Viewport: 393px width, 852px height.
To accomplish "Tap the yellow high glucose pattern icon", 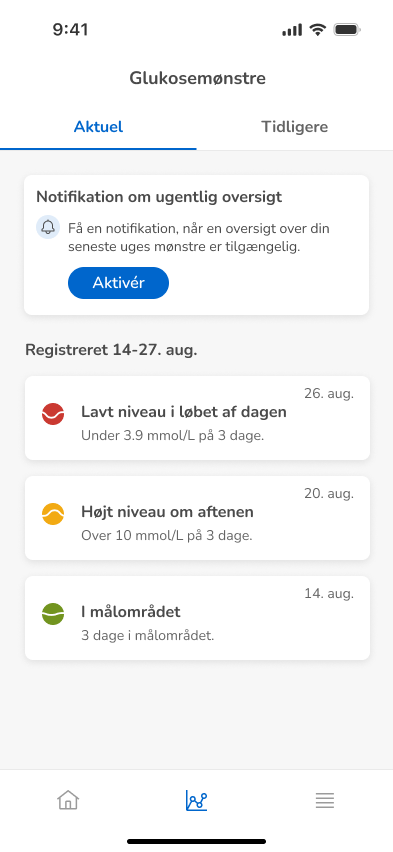I will pos(53,513).
